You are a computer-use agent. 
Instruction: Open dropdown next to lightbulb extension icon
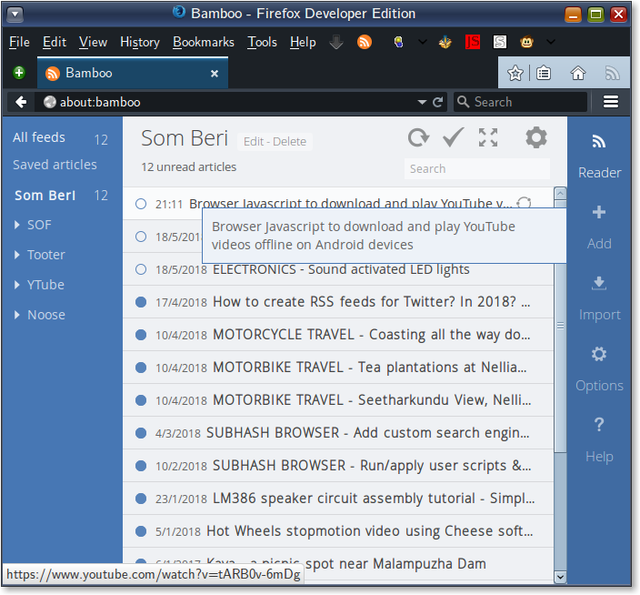pos(423,42)
